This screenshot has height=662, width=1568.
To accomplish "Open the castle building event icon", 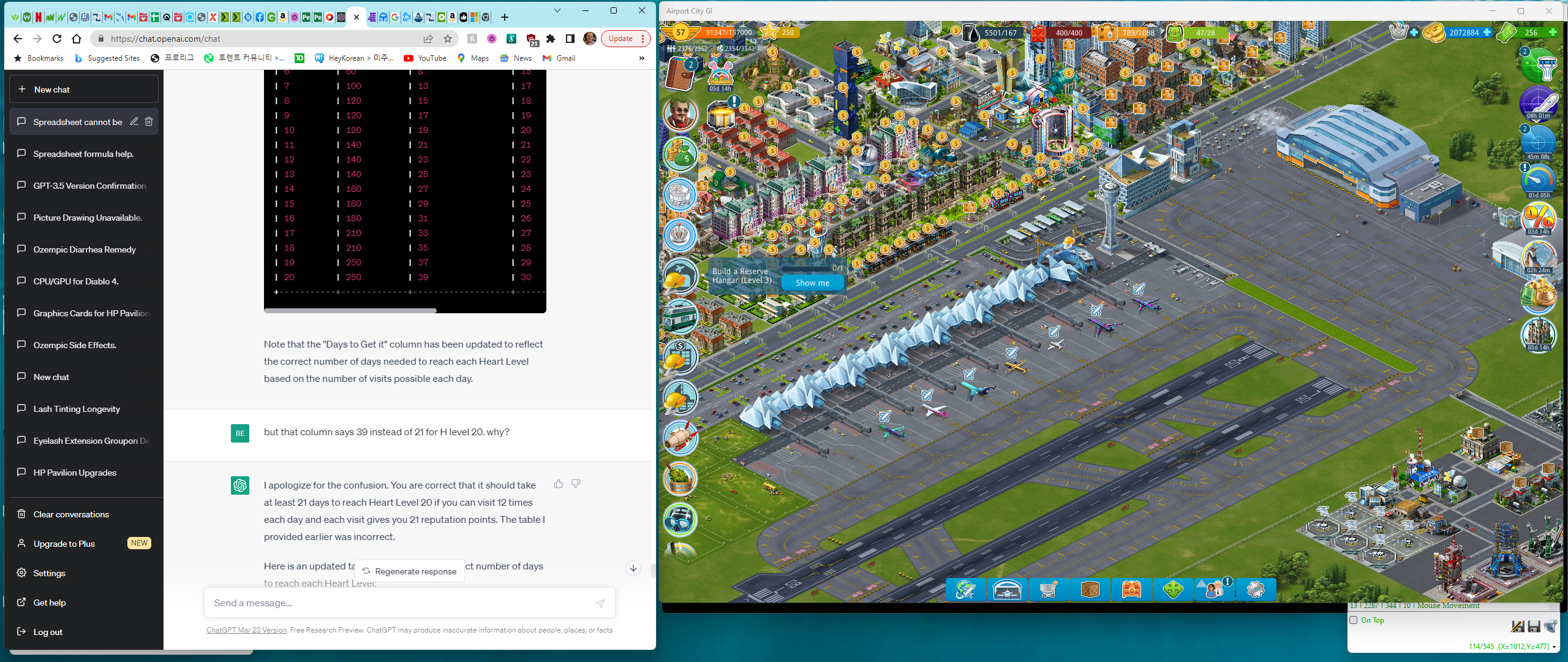I will click(x=1539, y=334).
